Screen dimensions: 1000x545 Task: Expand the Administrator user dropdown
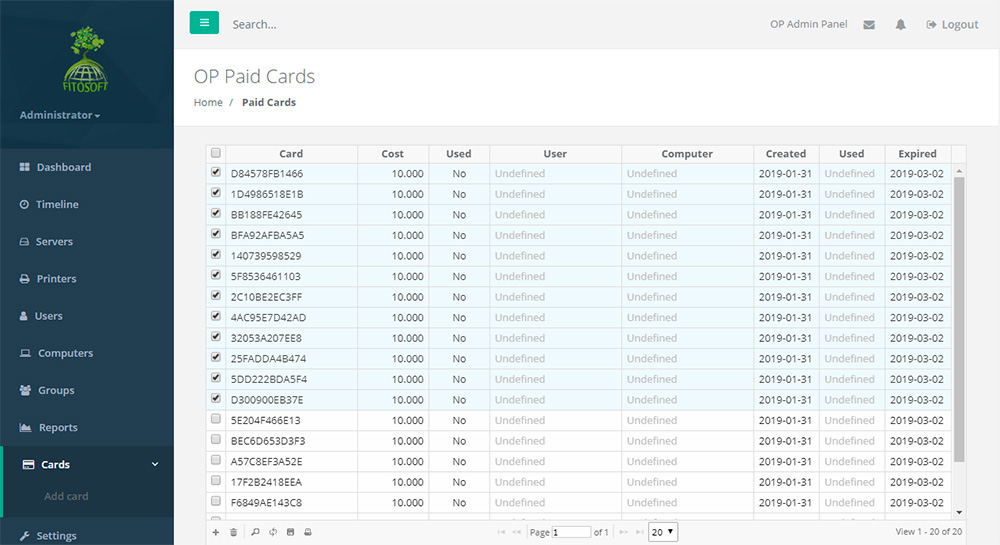(x=60, y=115)
